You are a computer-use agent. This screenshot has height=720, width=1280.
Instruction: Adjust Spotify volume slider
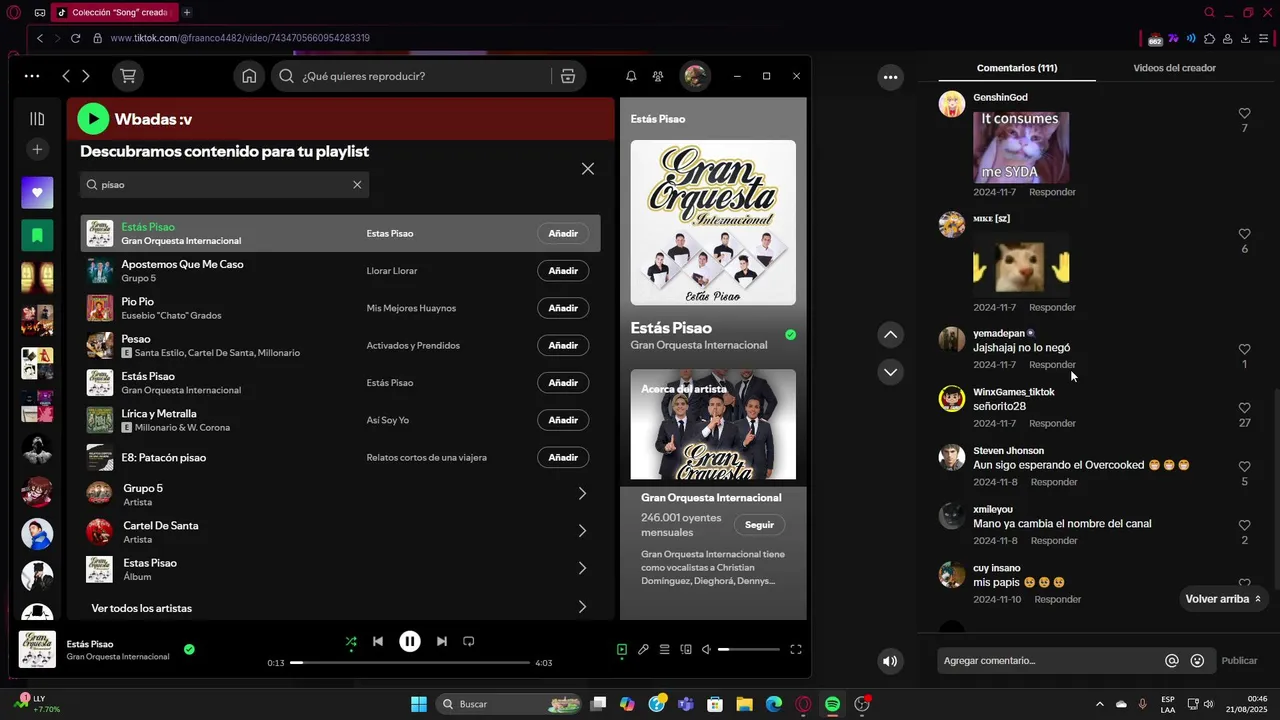click(748, 650)
